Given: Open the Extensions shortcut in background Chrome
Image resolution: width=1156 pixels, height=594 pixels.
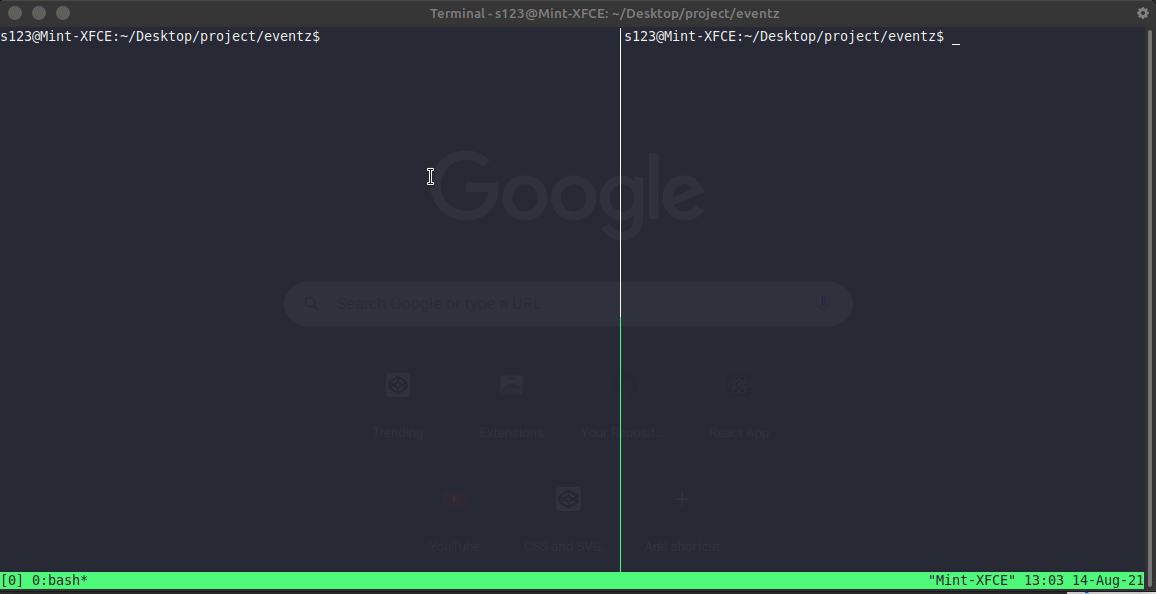Looking at the screenshot, I should (511, 404).
